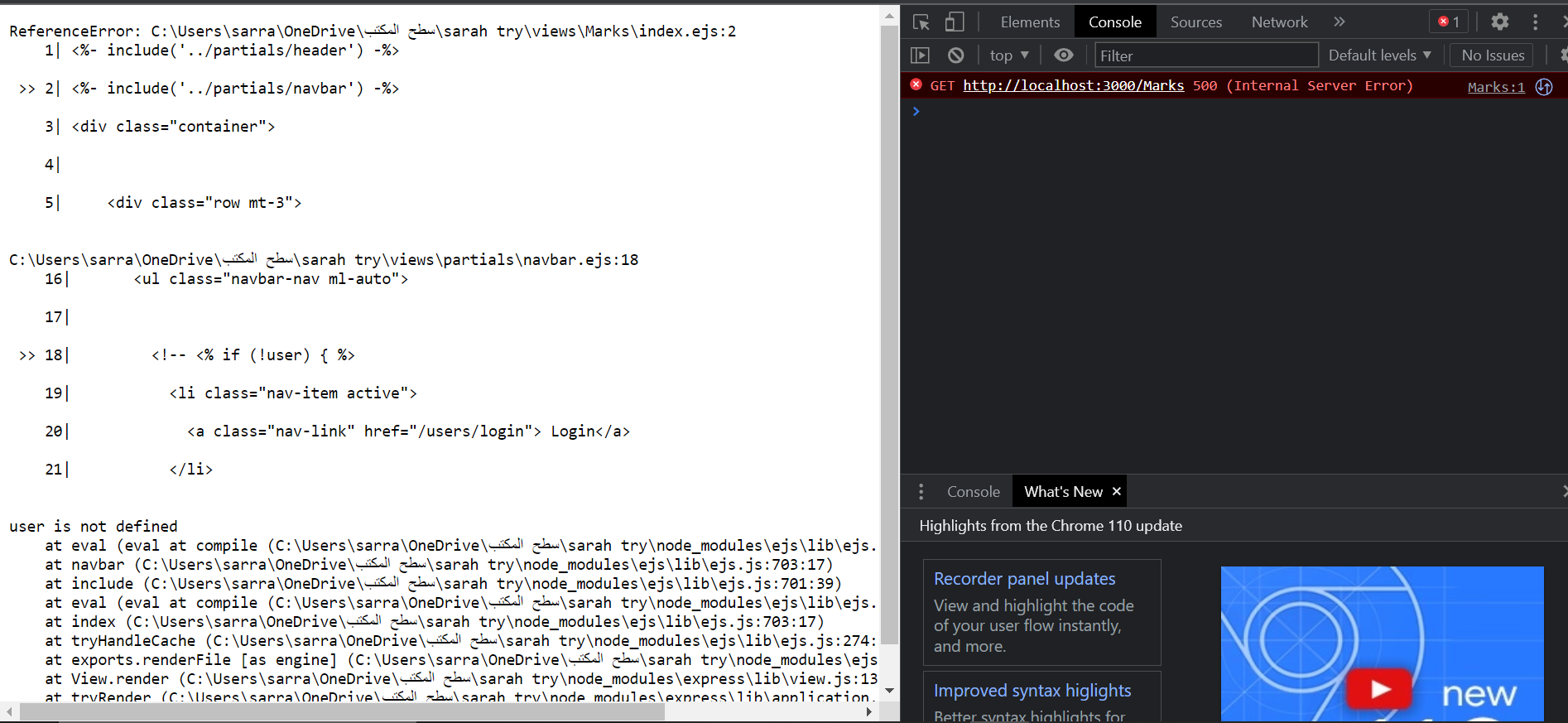Screen dimensions: 1568x723
Task: Click the horizontal scrollbar thumb
Action: 342,711
